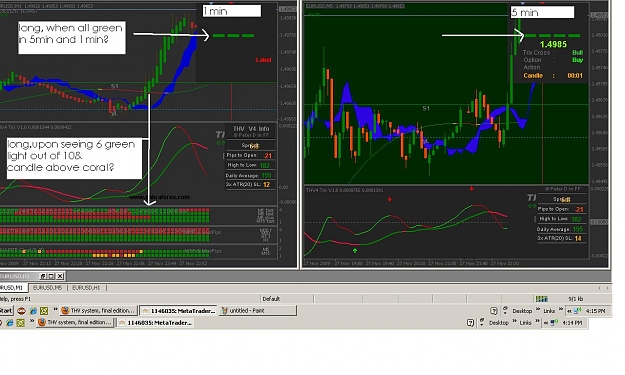Click the help bubble icon in the 4:15 PM taskbar
Screen dimensions: 625x375
[493, 311]
